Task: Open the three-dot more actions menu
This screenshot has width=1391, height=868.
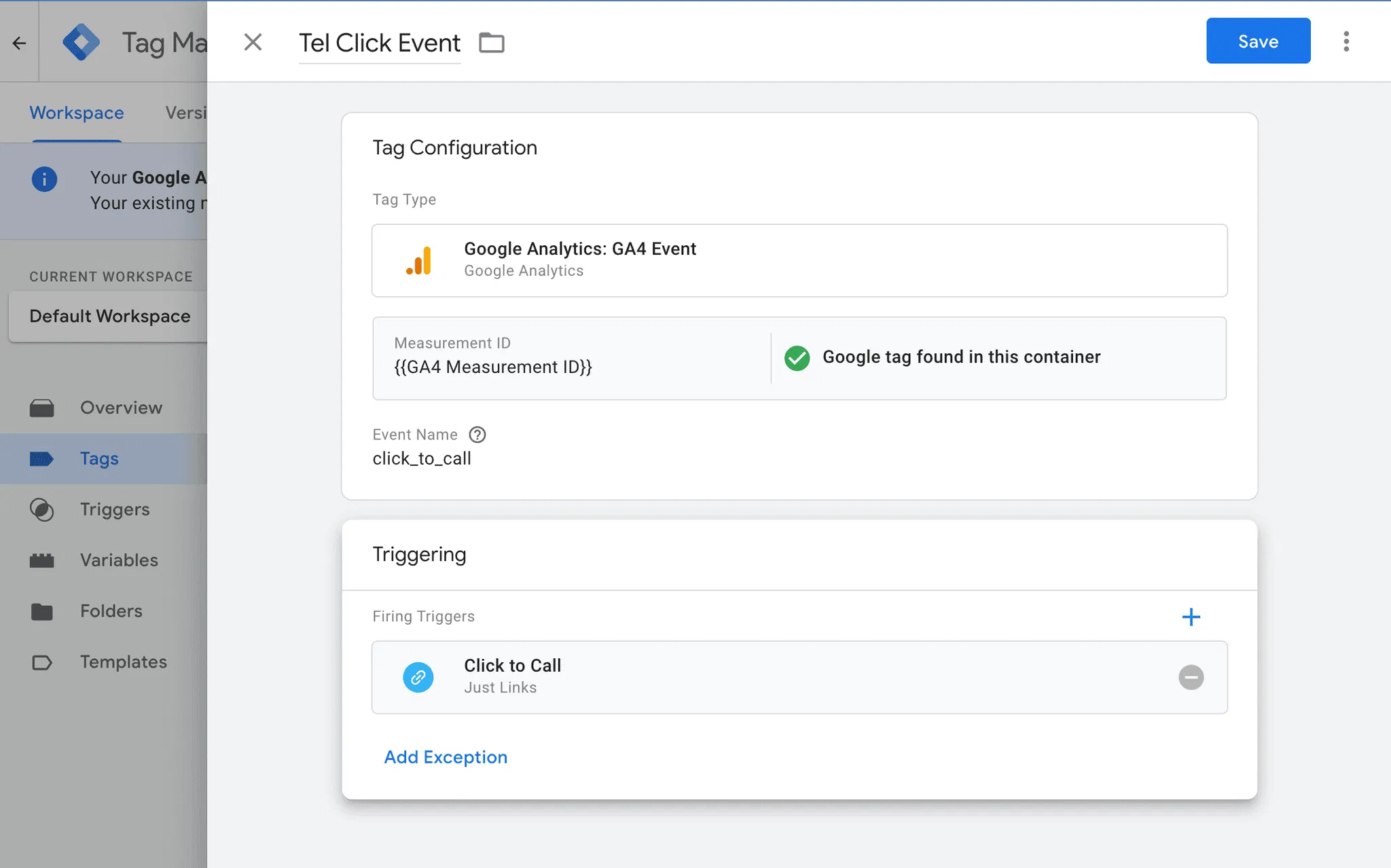Action: (1345, 41)
